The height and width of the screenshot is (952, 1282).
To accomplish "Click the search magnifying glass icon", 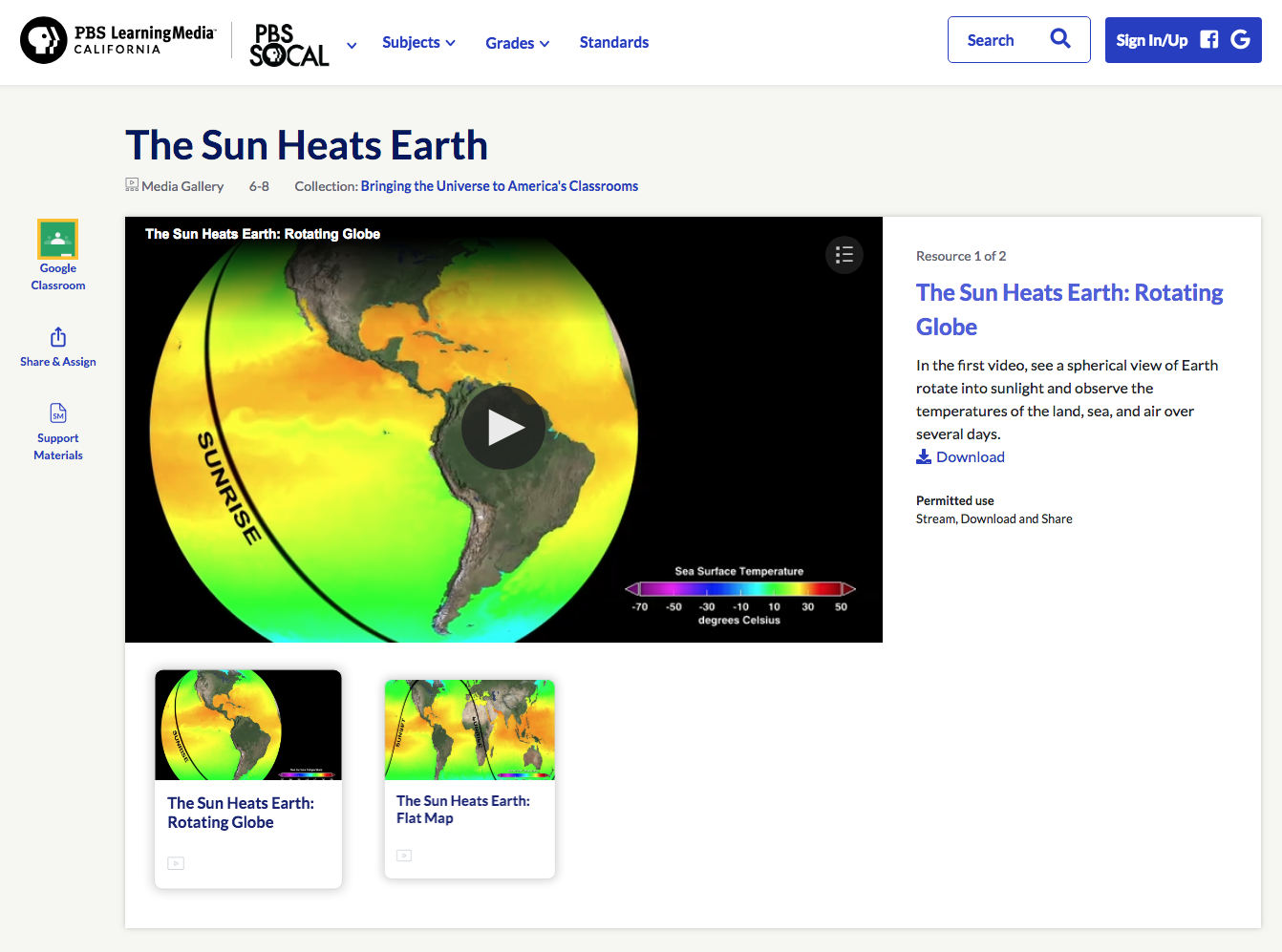I will [1059, 39].
